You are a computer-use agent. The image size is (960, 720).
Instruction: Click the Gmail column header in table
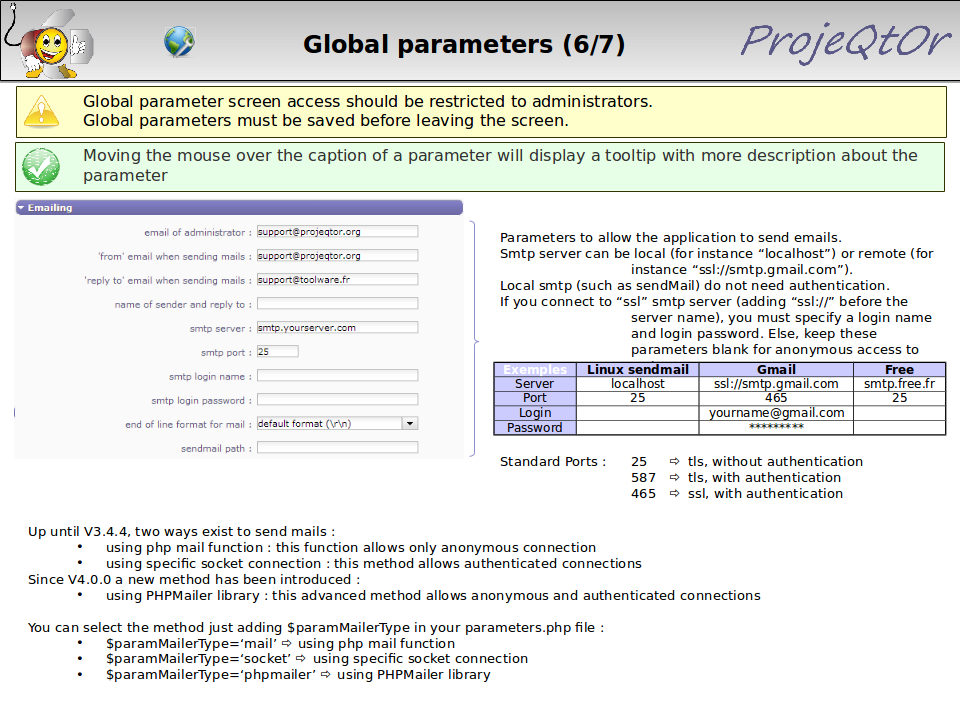[776, 369]
